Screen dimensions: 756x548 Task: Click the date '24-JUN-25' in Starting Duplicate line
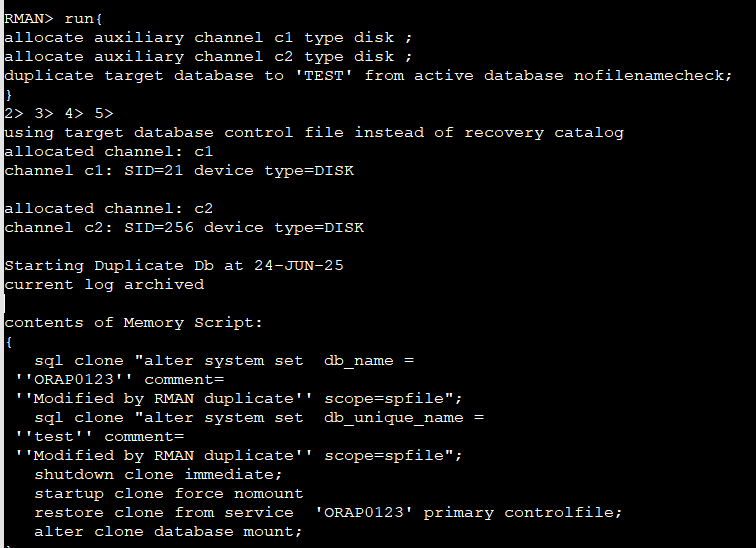pos(299,266)
